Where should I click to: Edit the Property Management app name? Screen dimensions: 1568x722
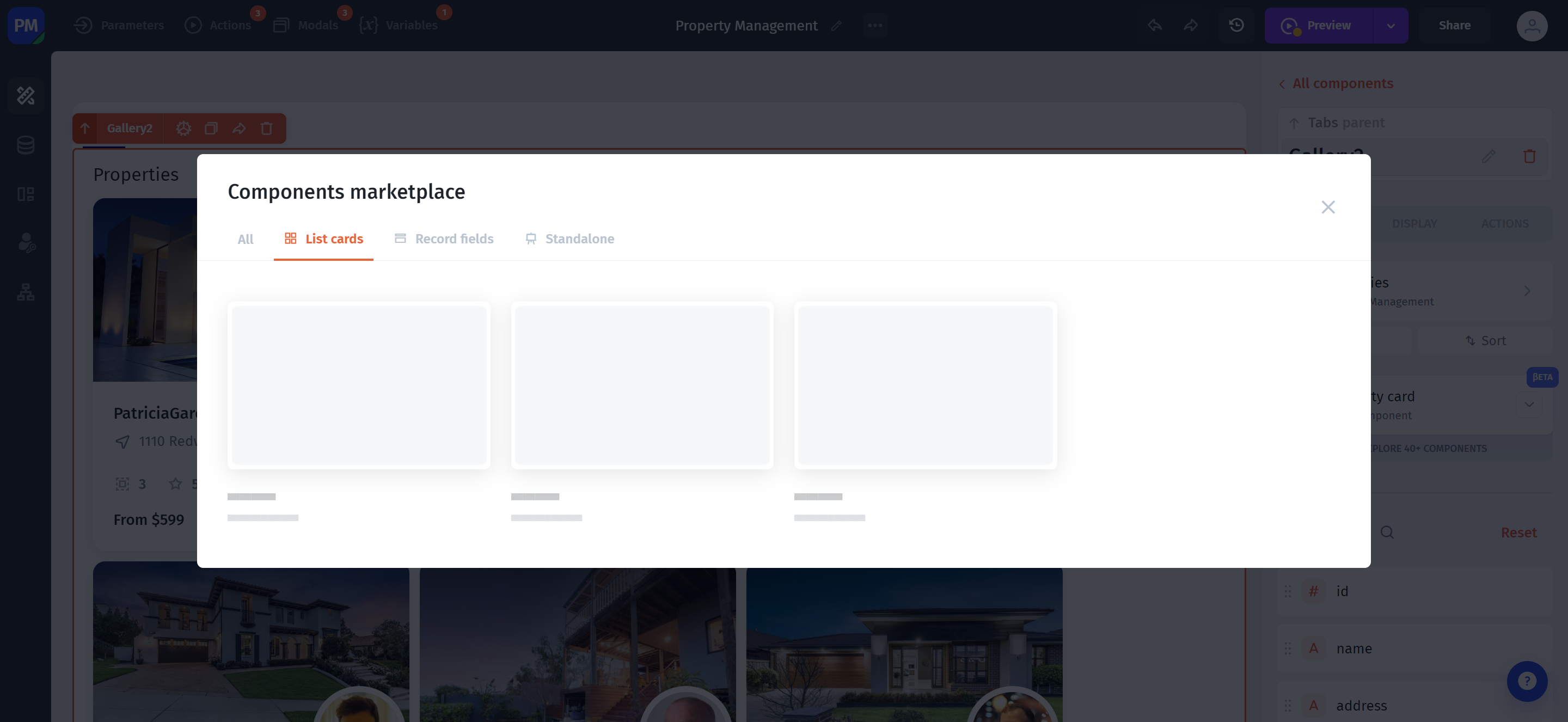coord(836,26)
